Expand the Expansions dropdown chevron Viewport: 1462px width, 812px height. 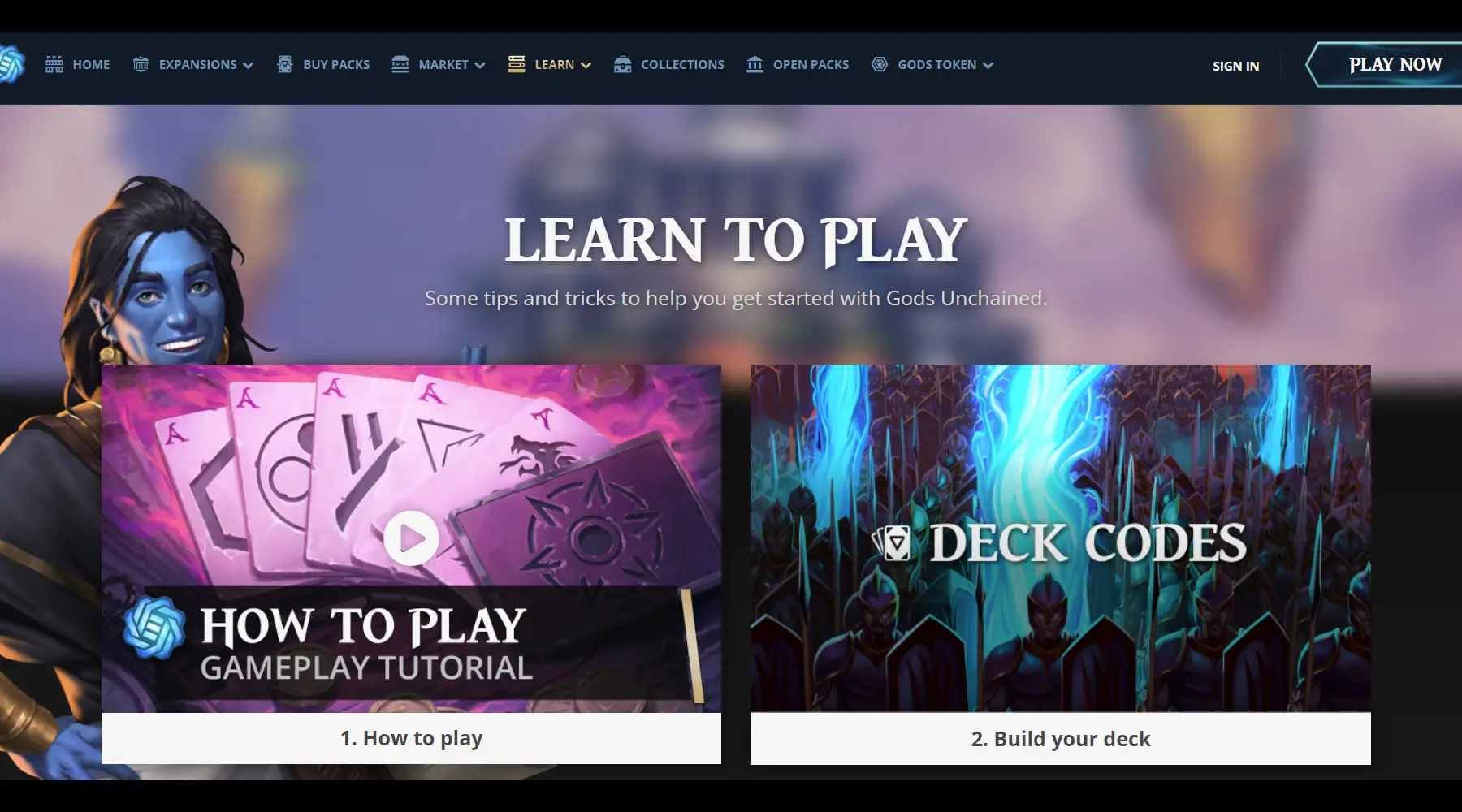[x=249, y=65]
